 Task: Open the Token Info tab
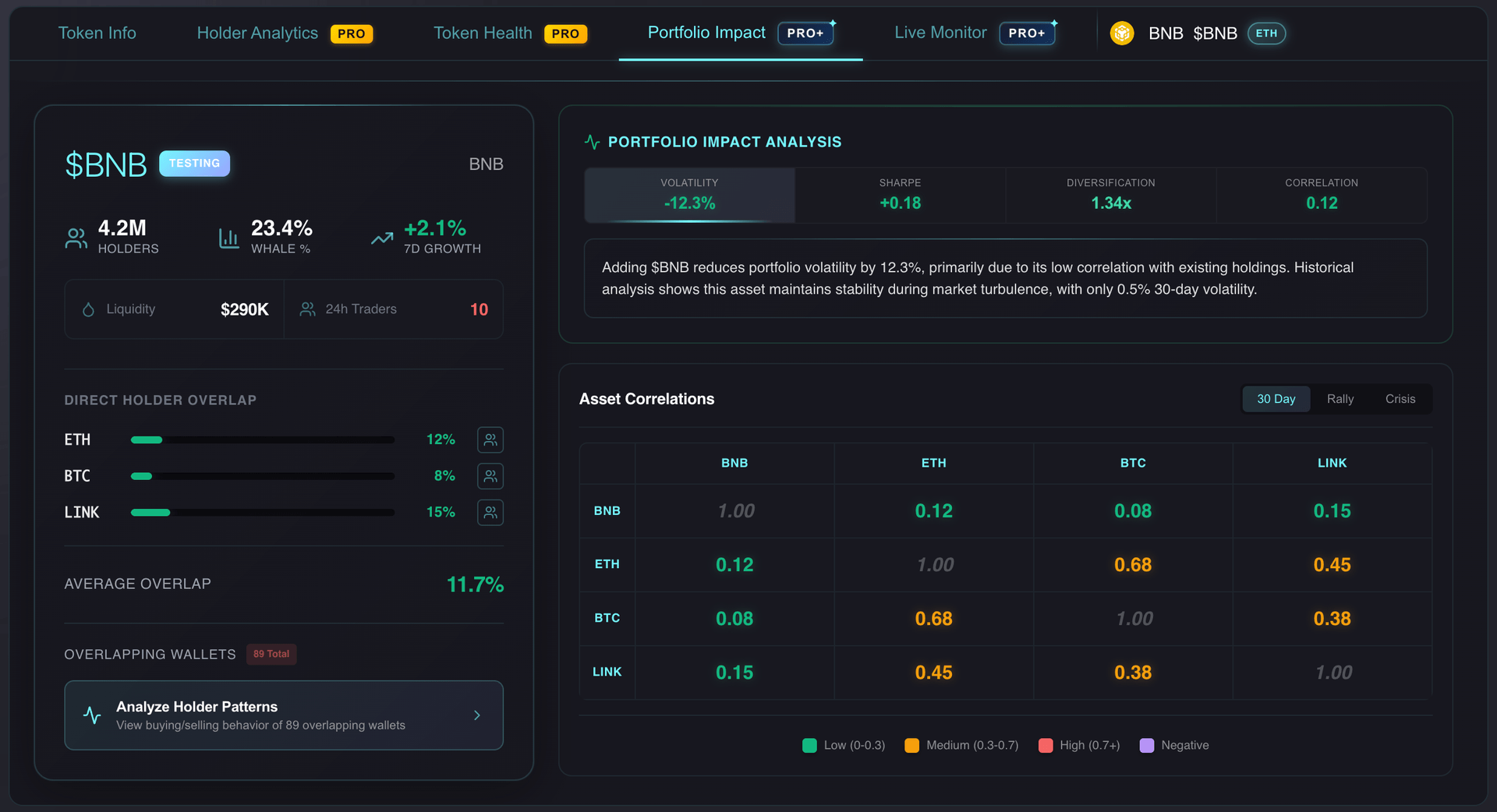click(97, 34)
